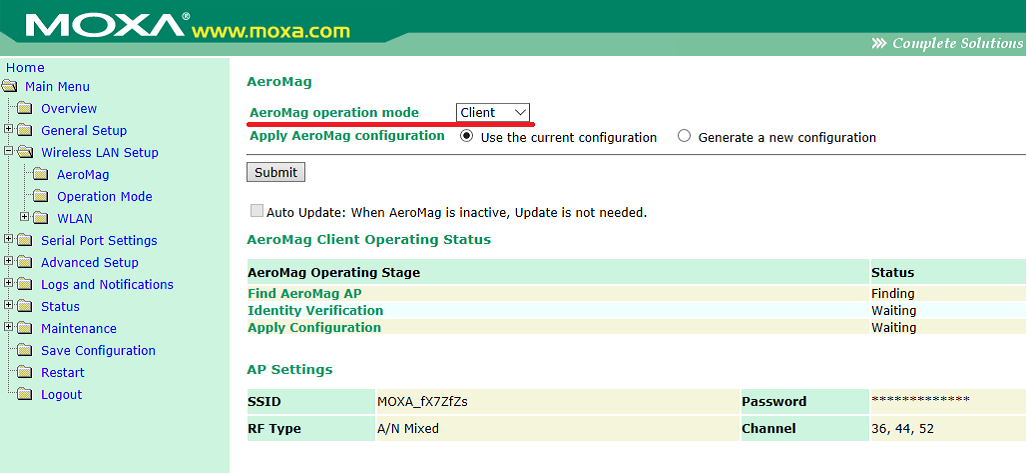Viewport: 1027px width, 474px height.
Task: Go to the Home link
Action: point(25,68)
